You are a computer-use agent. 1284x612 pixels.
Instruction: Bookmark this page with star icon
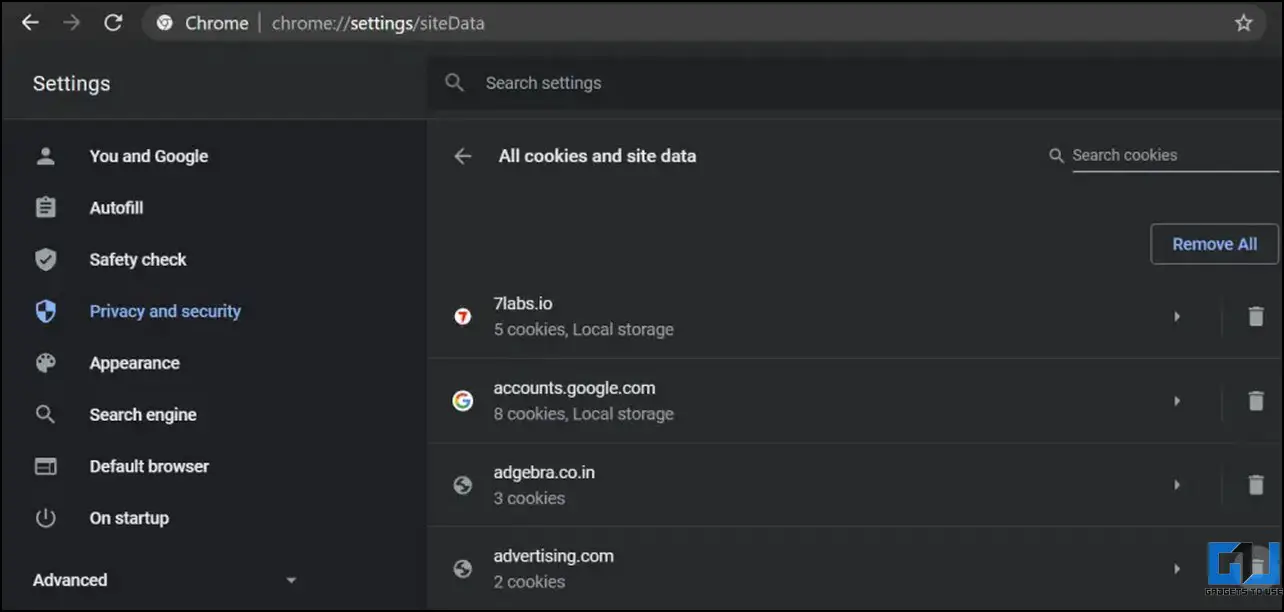point(1243,23)
